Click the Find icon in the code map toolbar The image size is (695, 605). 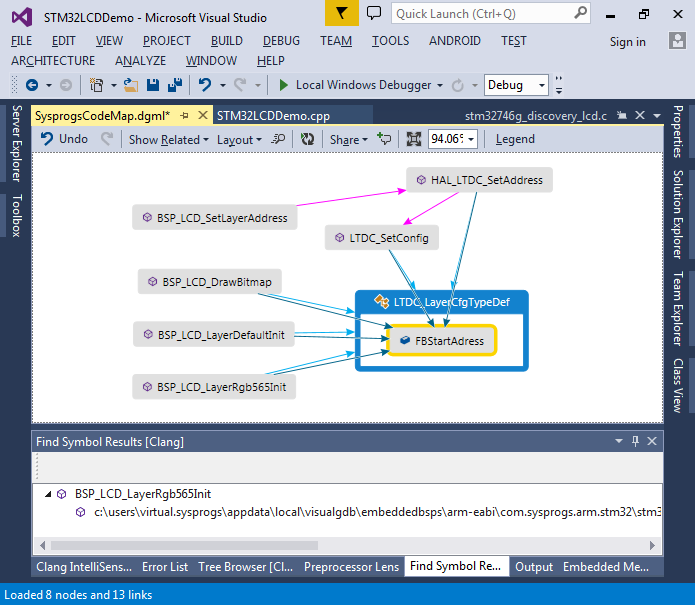click(278, 139)
